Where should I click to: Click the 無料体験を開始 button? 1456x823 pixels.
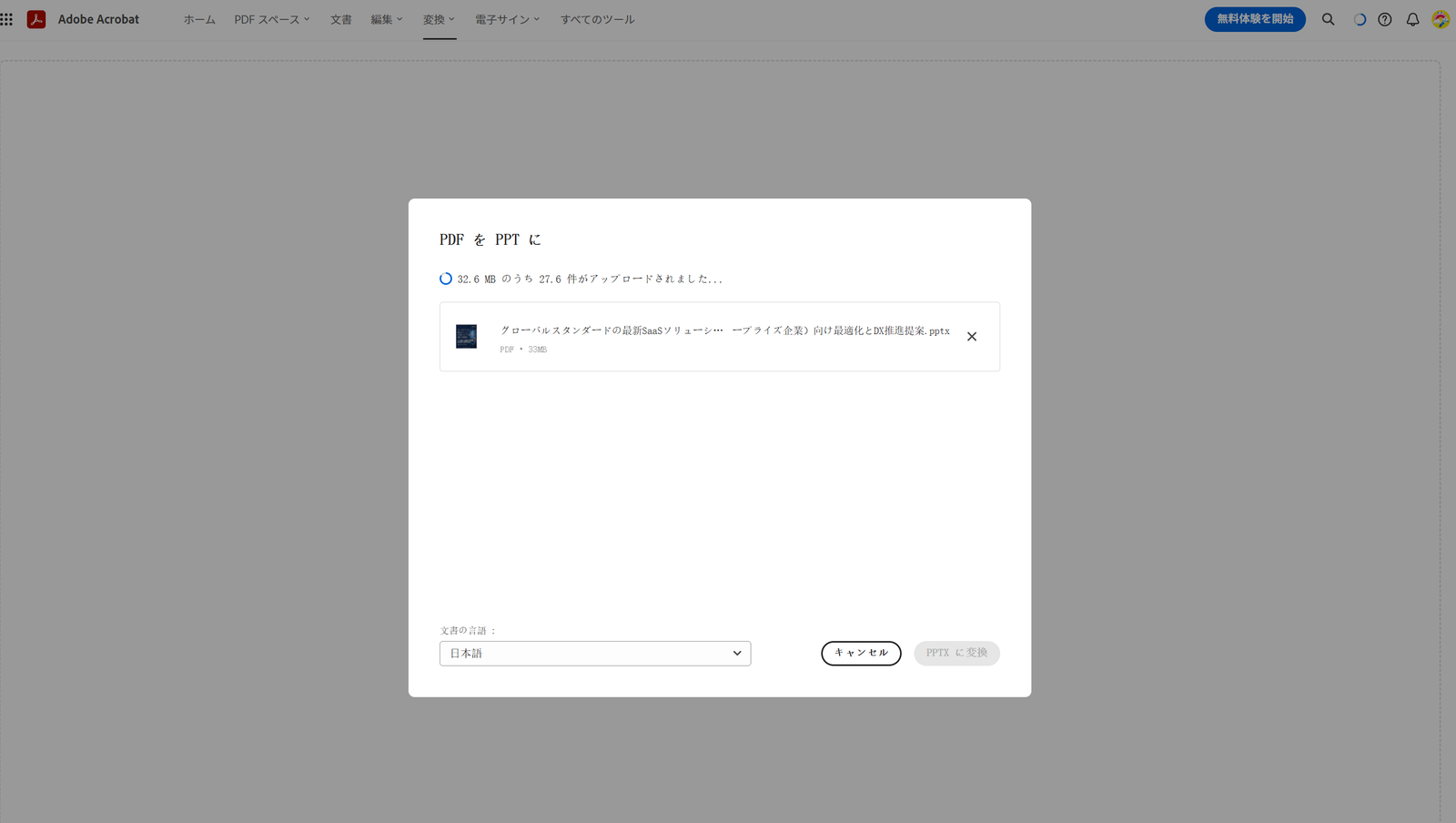pyautogui.click(x=1255, y=19)
